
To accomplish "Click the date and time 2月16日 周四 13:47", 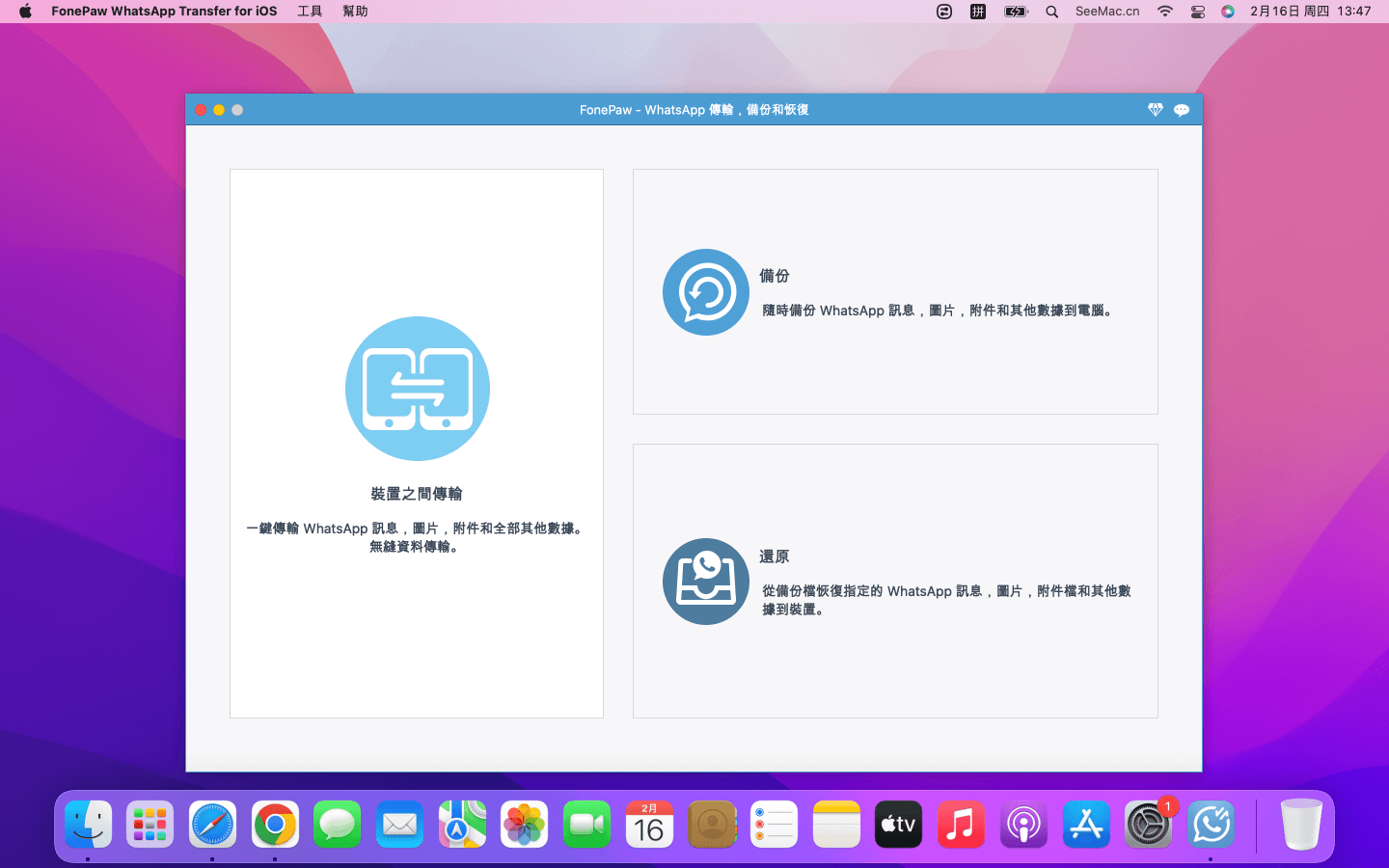I will tap(1311, 12).
